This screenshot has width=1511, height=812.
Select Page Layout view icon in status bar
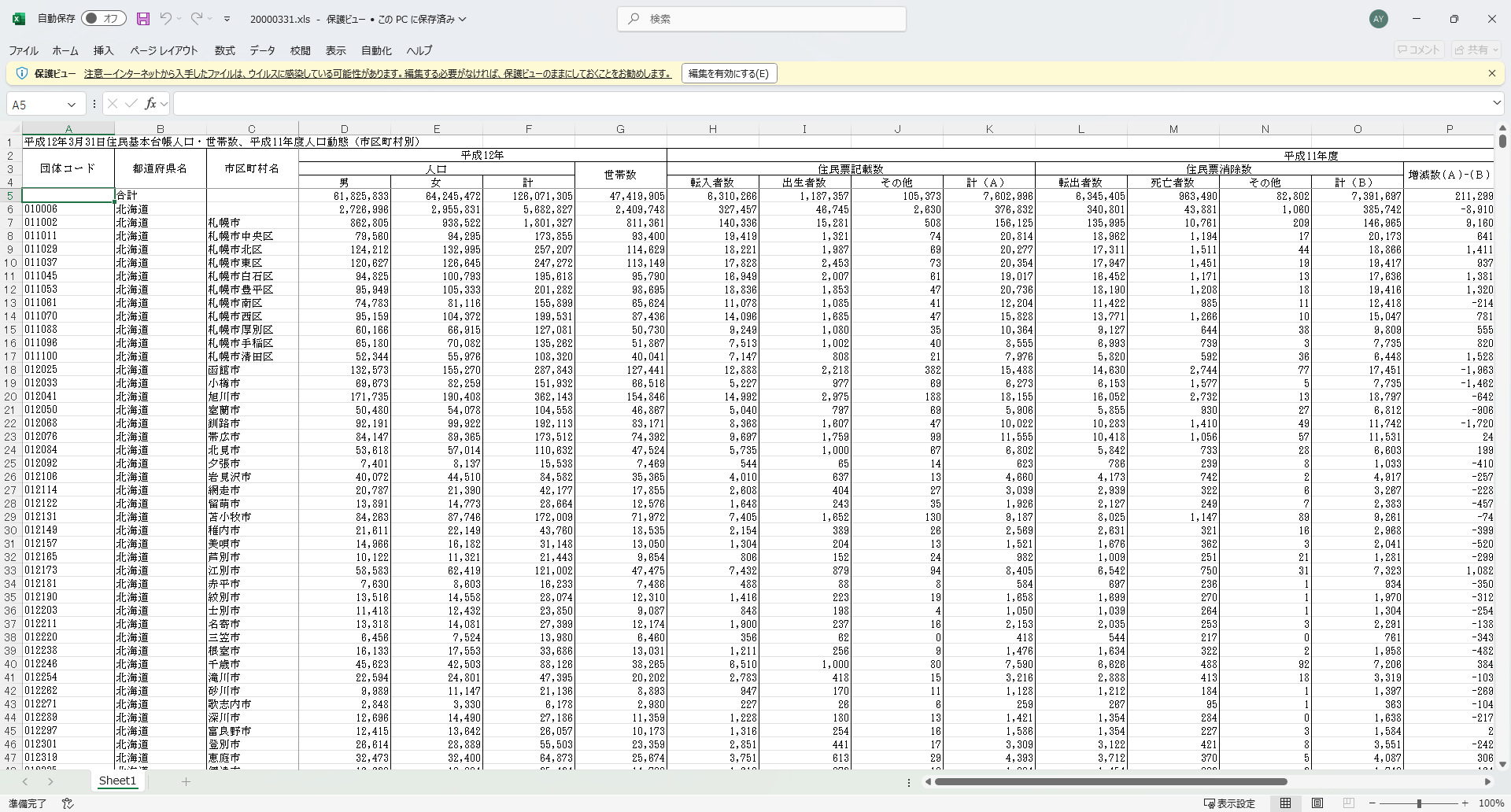pos(1317,803)
